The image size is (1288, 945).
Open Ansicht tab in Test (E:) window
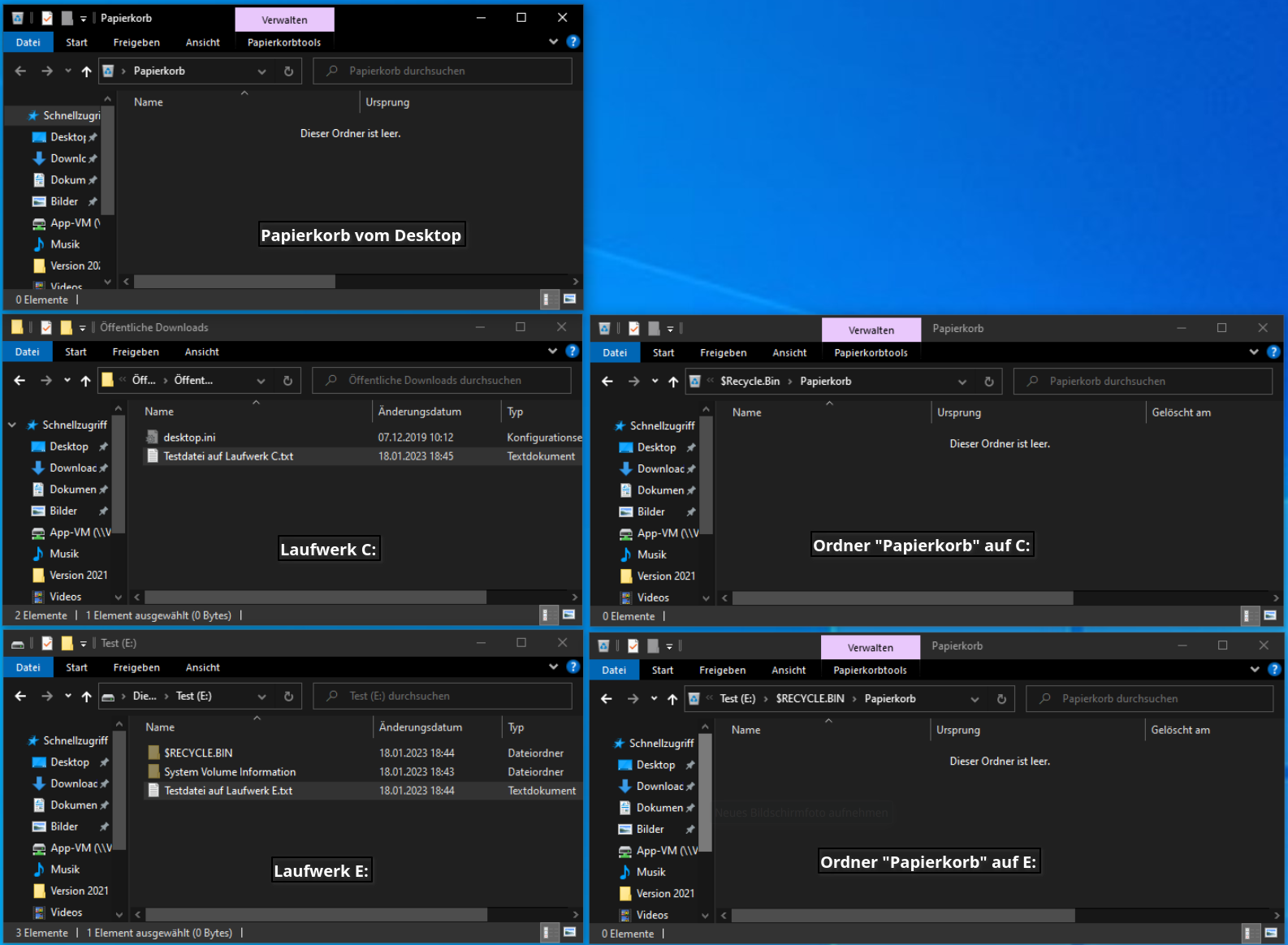click(x=203, y=667)
